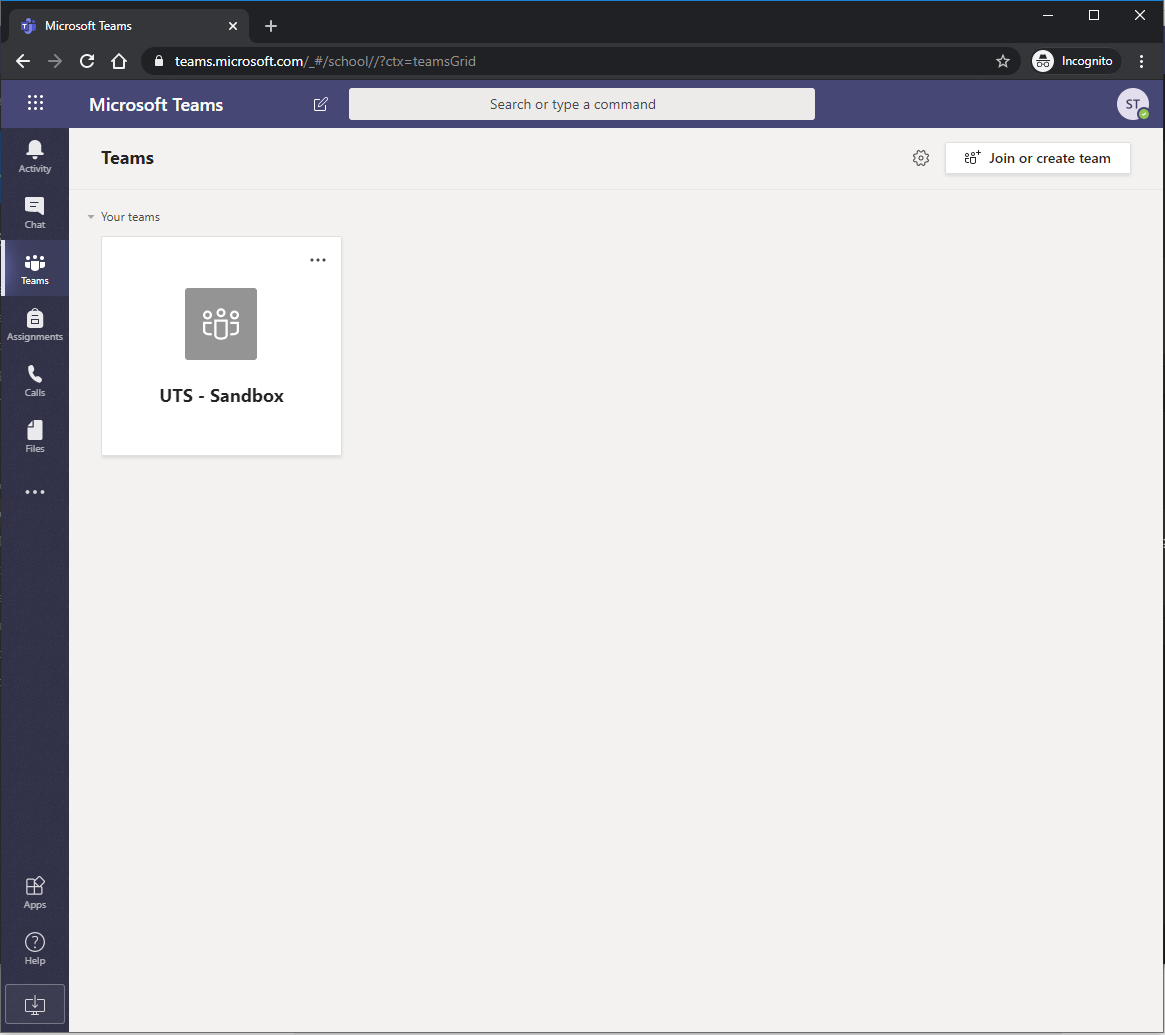This screenshot has height=1035, width=1165.
Task: Click the Incognito profile indicator
Action: 1075,61
